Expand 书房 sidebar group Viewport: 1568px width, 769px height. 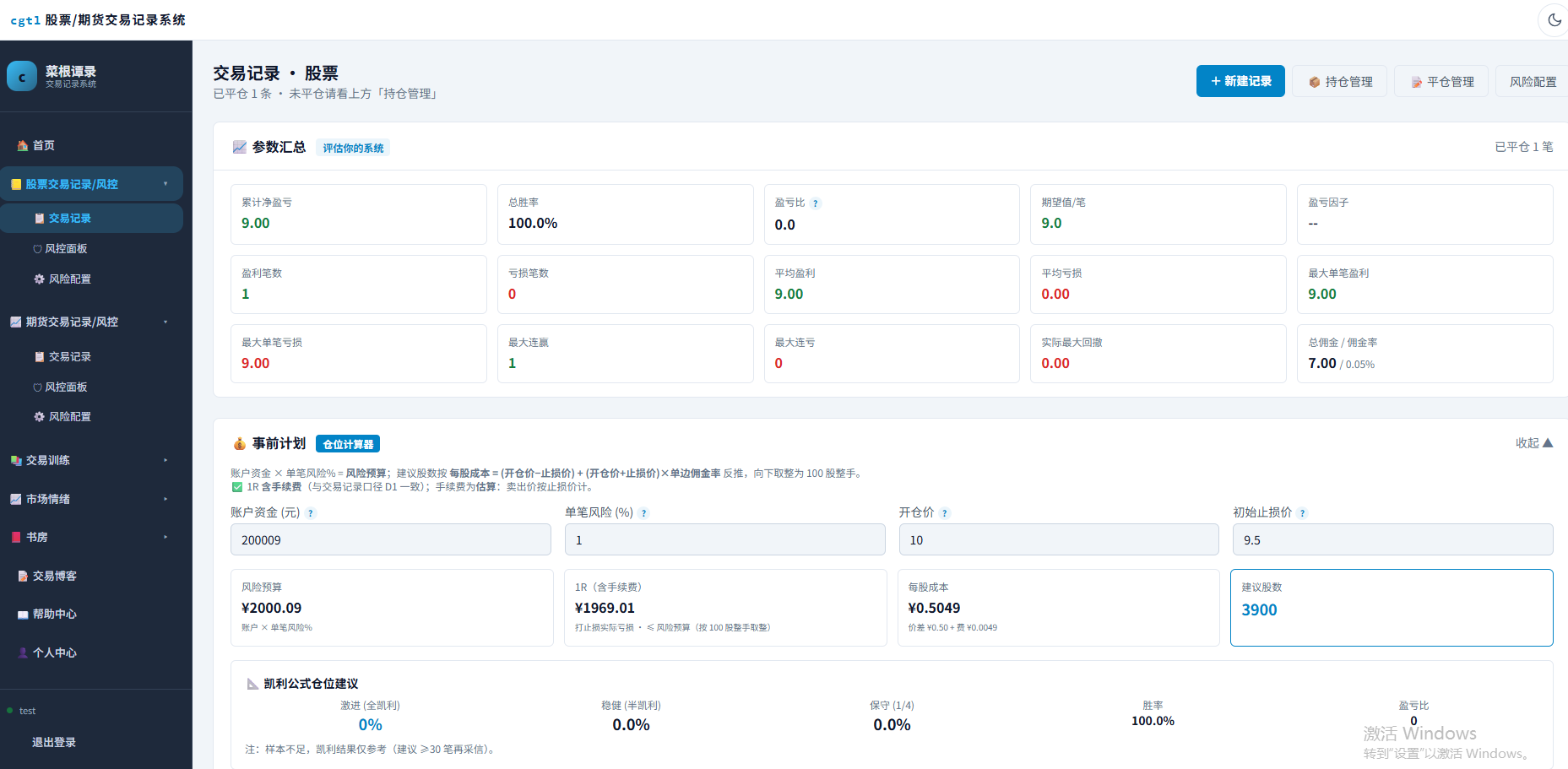pos(91,537)
